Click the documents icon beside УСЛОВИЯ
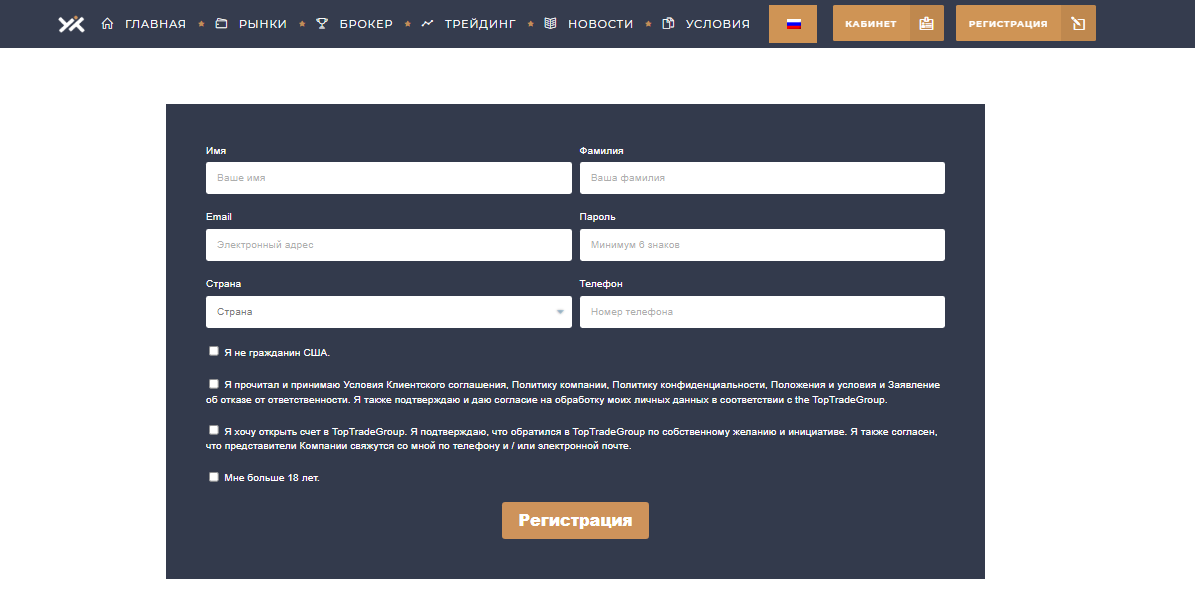 click(x=668, y=24)
